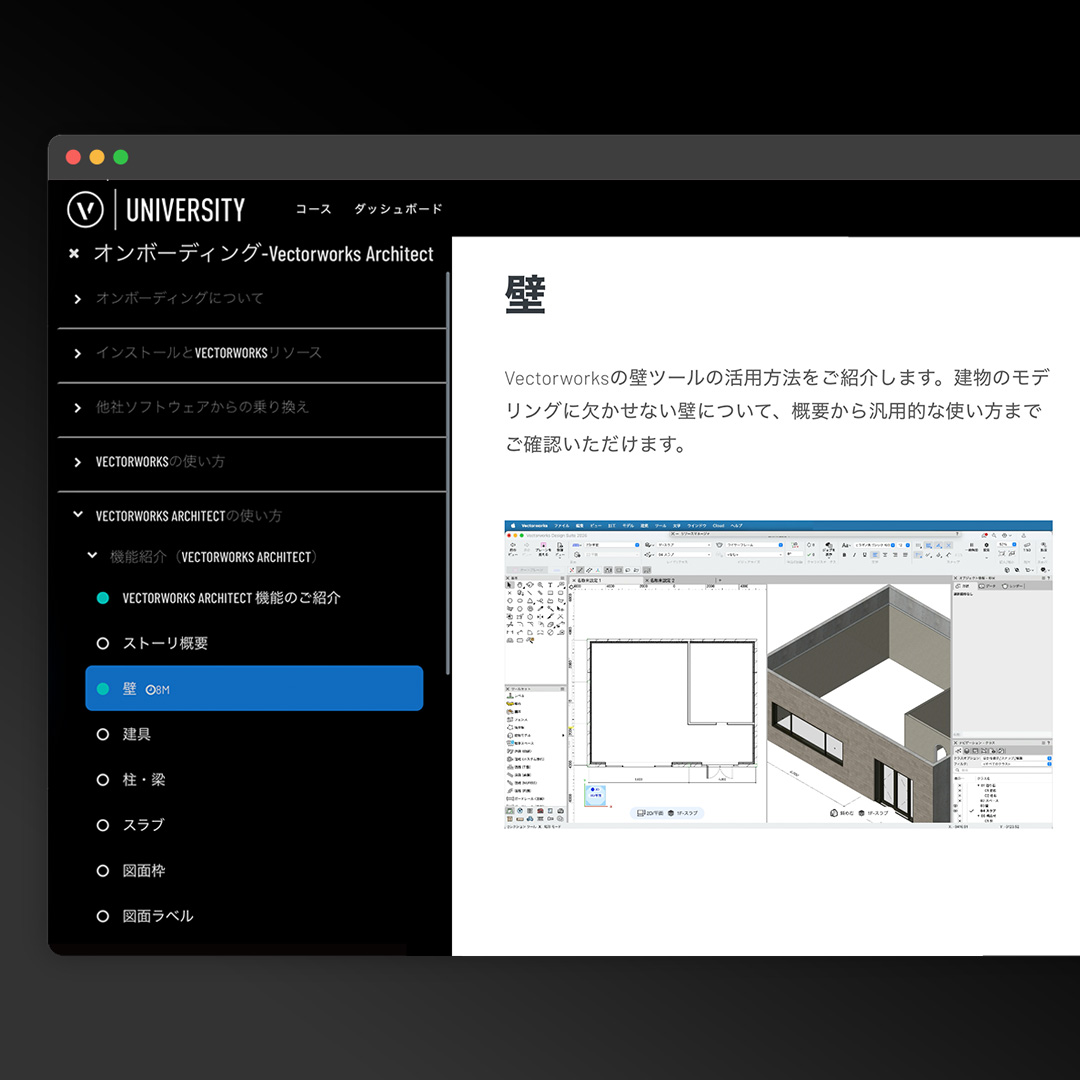Close the course outline with the X icon
1080x1080 pixels.
[74, 253]
